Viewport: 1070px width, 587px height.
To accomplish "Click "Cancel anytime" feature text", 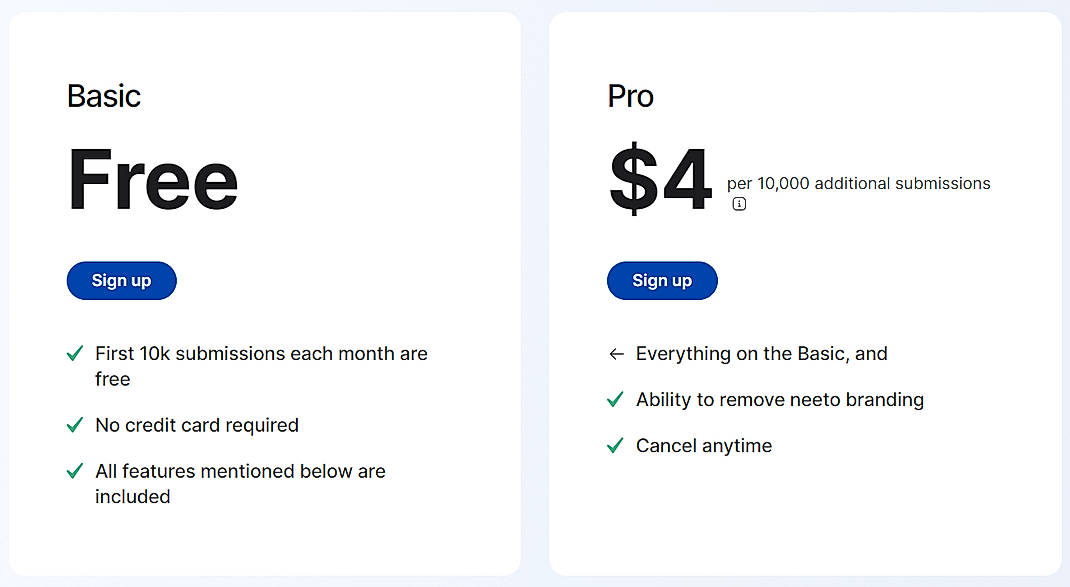I will [703, 445].
